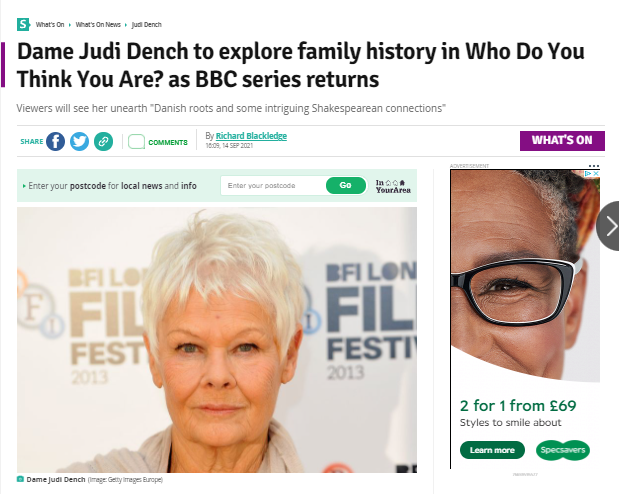Viewport: 619px width, 494px height.
Task: Open the Dame Judi Dench photo
Action: coord(217,340)
